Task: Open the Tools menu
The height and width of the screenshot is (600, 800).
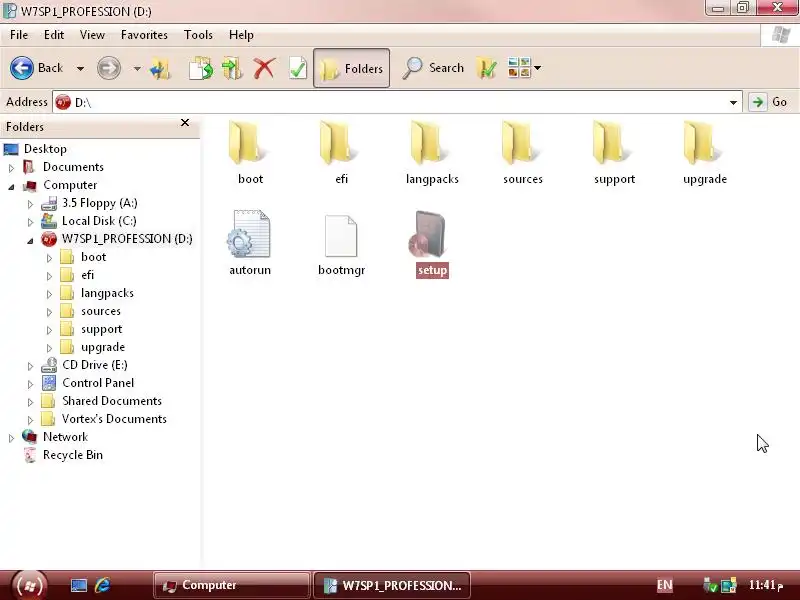Action: (198, 35)
